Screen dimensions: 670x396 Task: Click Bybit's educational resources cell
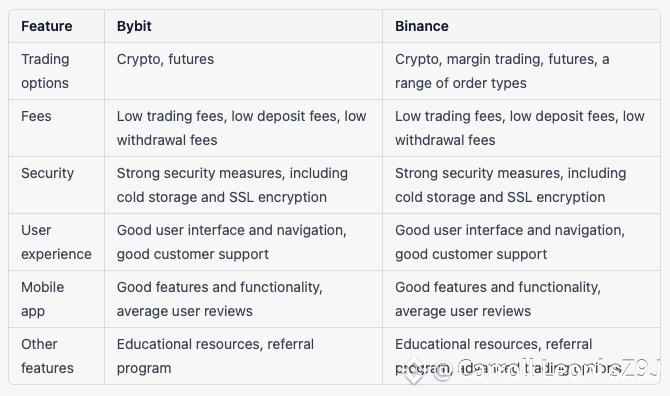pyautogui.click(x=215, y=356)
